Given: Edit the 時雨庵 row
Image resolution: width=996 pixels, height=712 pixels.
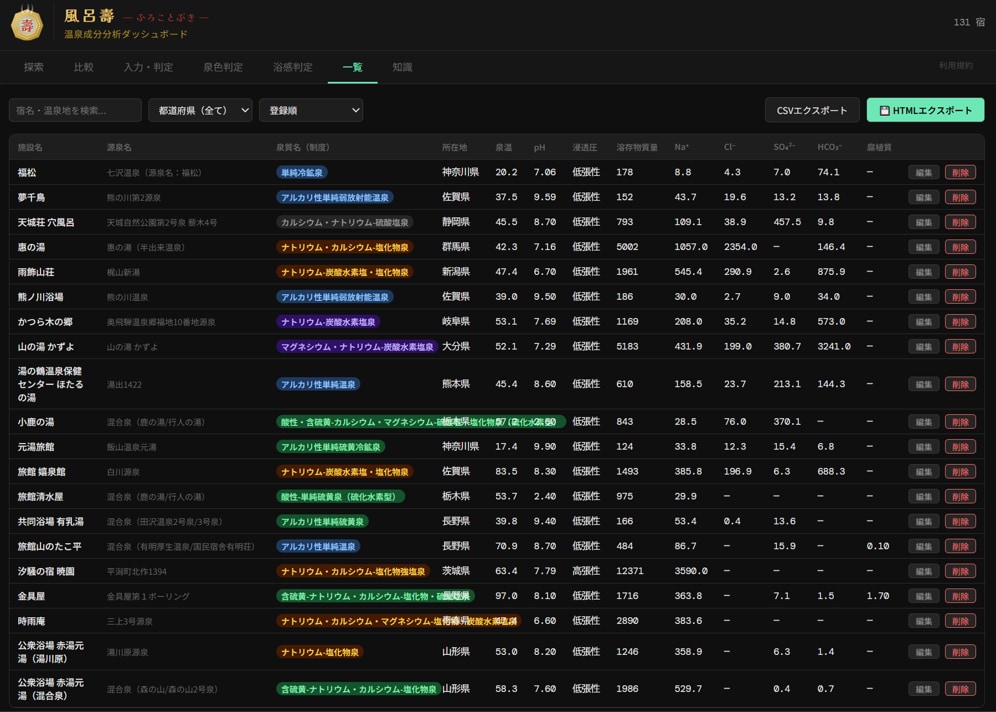Looking at the screenshot, I should 924,621.
